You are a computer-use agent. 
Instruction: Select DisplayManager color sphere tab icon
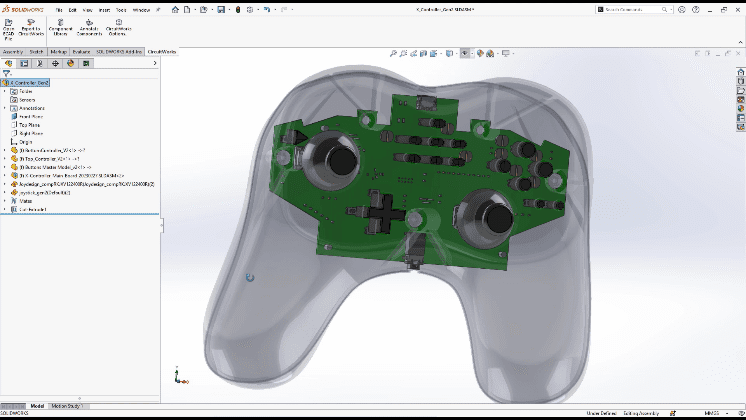click(71, 63)
